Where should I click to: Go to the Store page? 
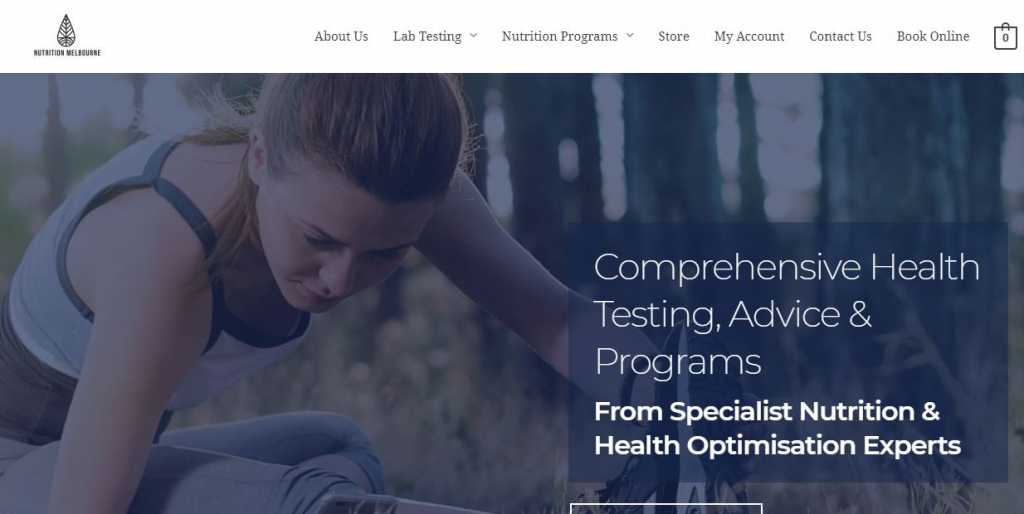(x=673, y=37)
